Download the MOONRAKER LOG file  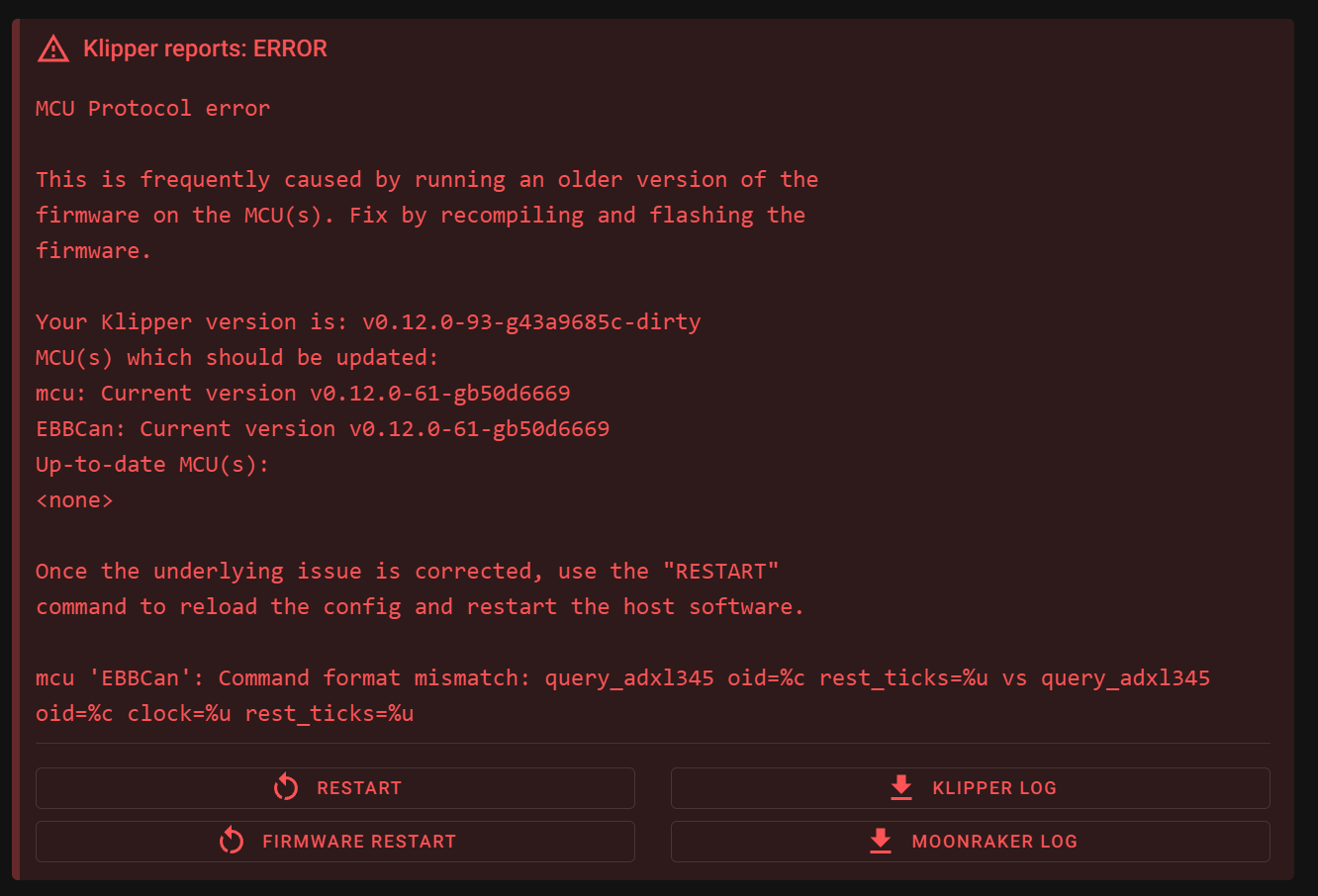point(971,842)
